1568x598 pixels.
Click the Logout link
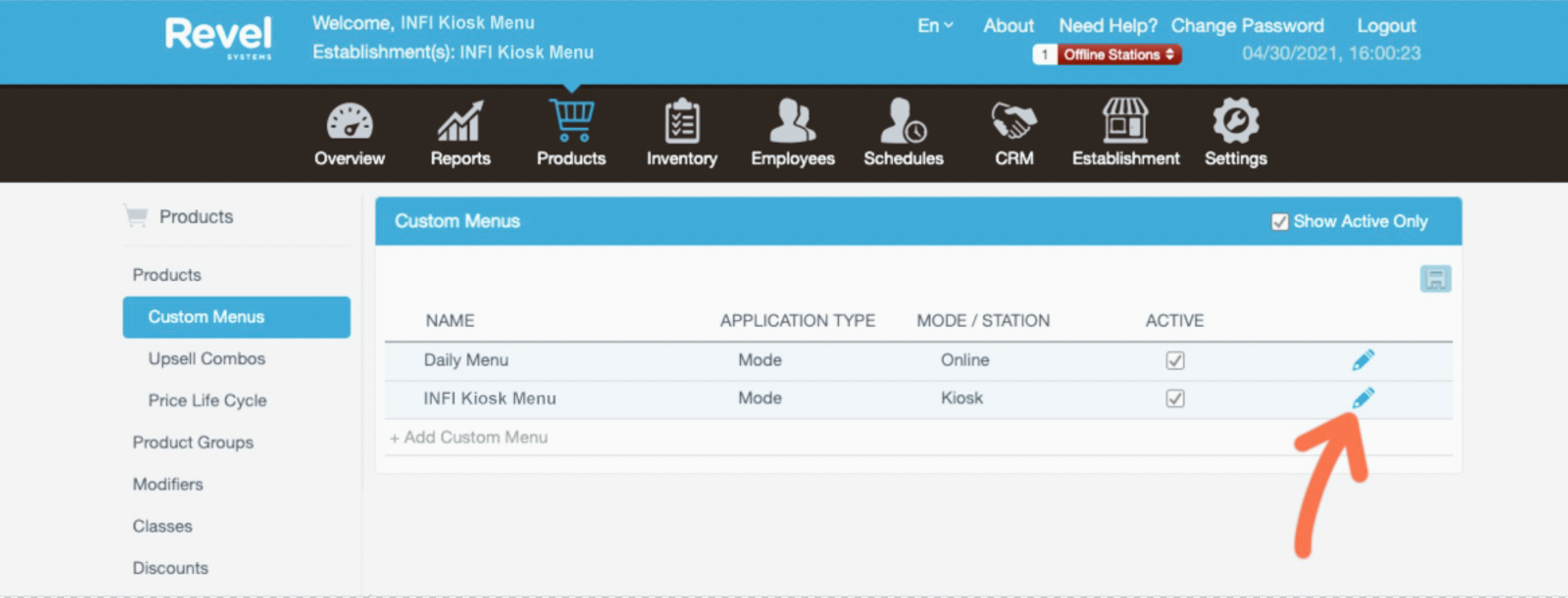1386,26
